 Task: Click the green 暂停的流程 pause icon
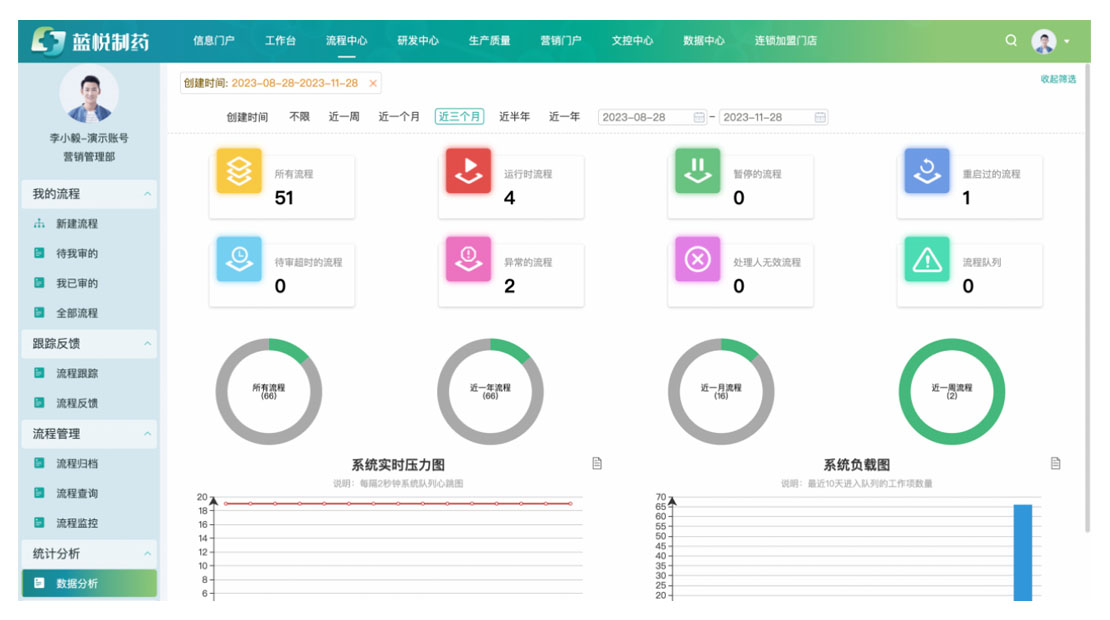(x=698, y=172)
